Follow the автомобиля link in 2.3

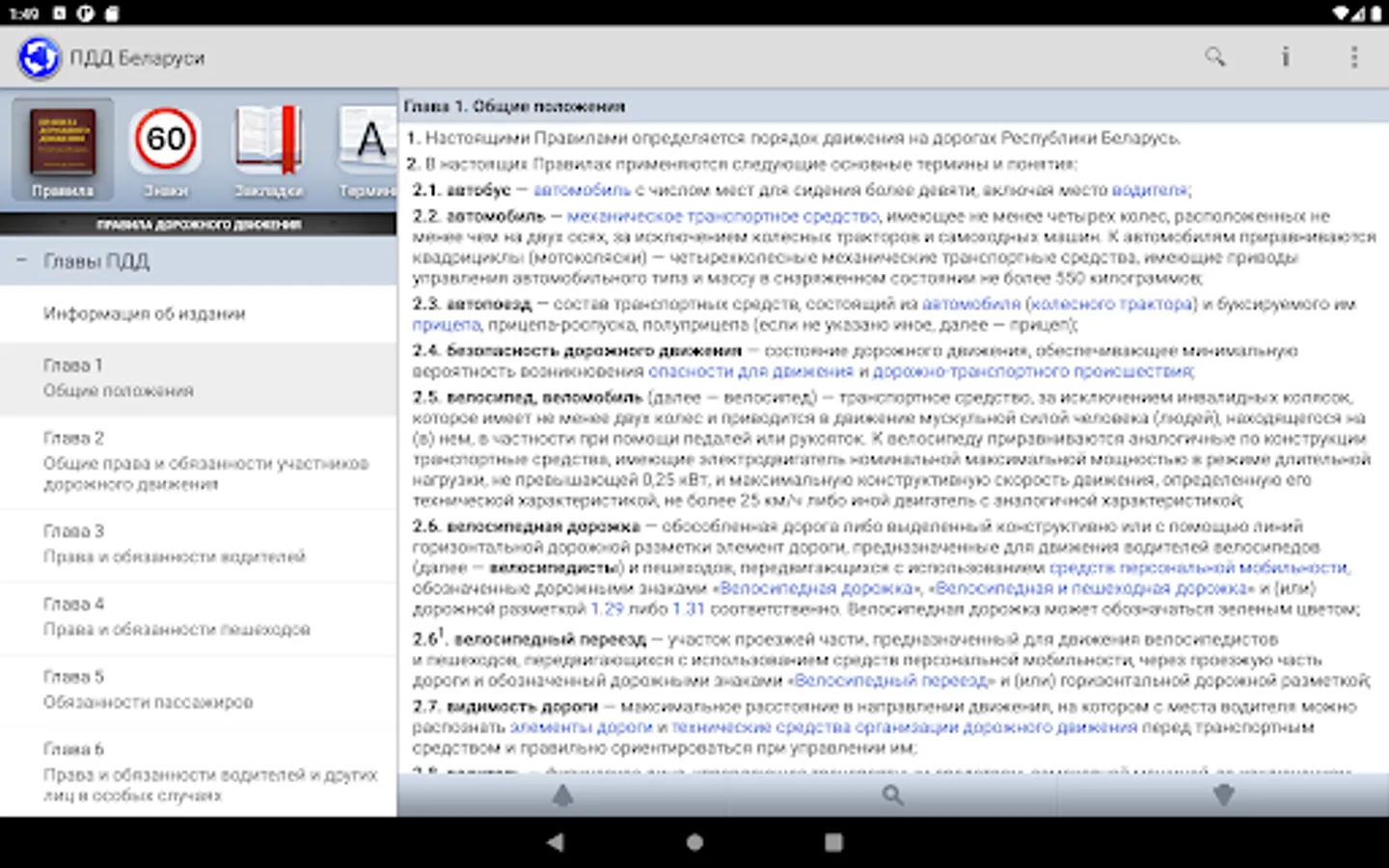[x=970, y=304]
